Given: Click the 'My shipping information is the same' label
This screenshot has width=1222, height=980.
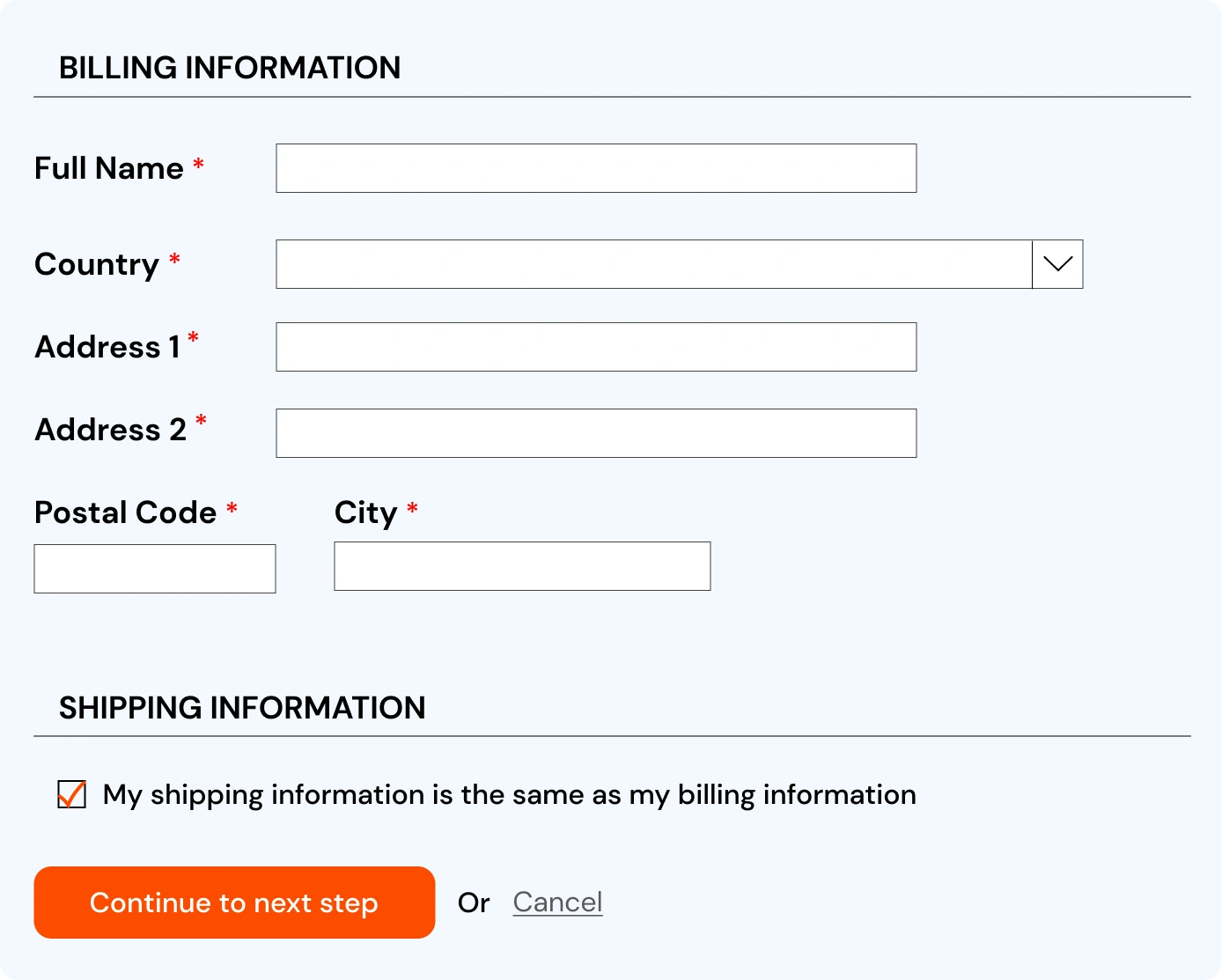Looking at the screenshot, I should (510, 795).
